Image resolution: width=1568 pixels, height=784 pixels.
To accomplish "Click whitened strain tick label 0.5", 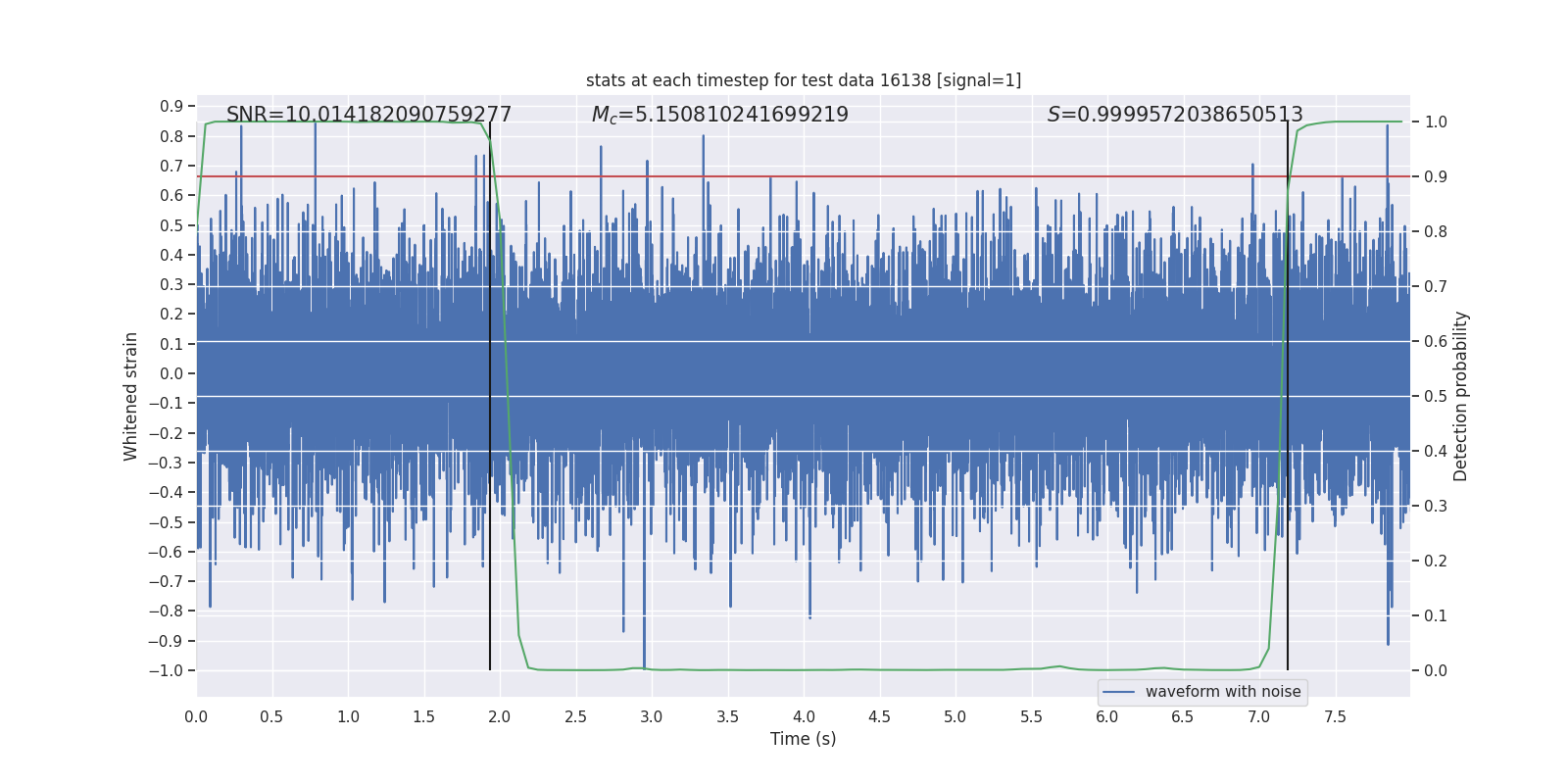I will (171, 225).
